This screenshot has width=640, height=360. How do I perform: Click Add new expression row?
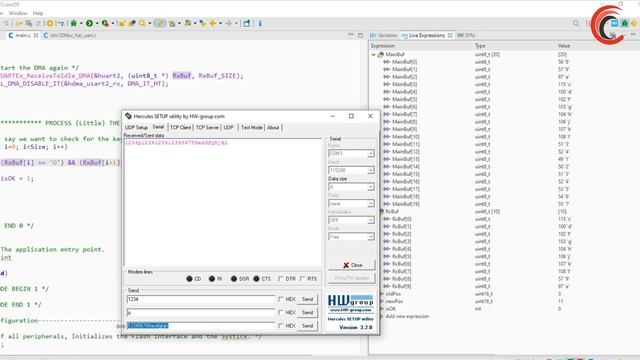point(407,316)
